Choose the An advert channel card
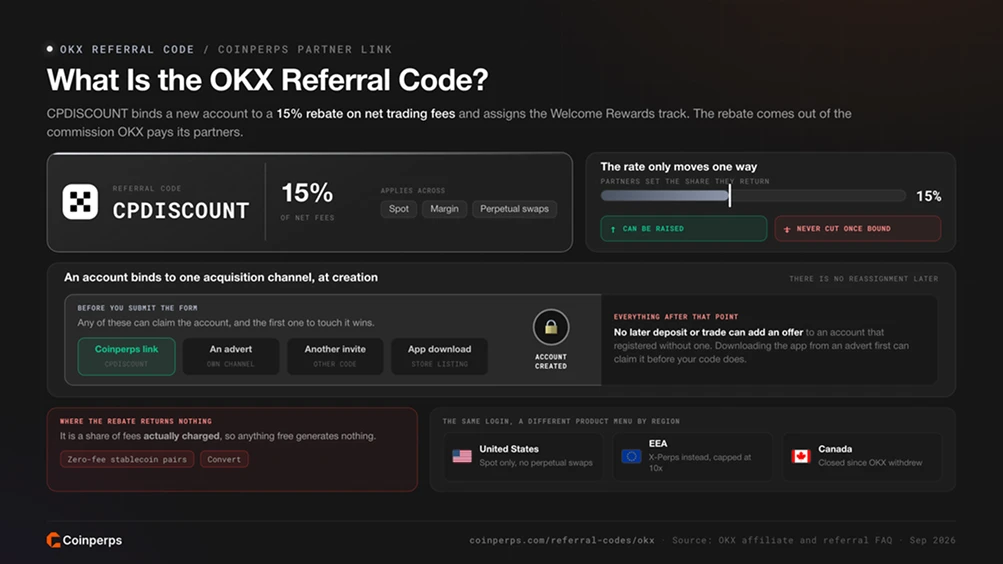The width and height of the screenshot is (1003, 564). click(x=230, y=356)
